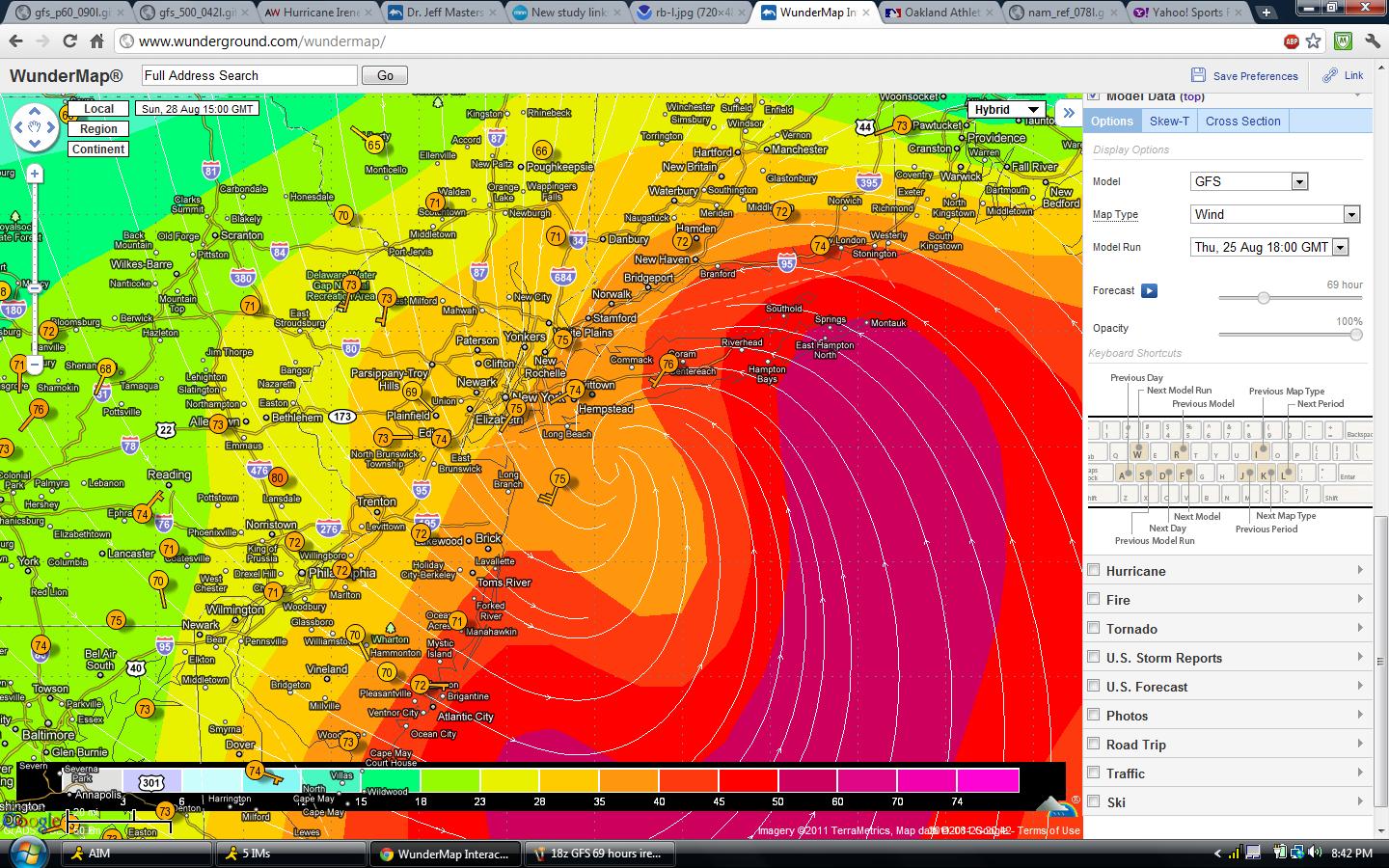Click the map zoom slider handle
The height and width of the screenshot is (868, 1389).
tap(35, 287)
